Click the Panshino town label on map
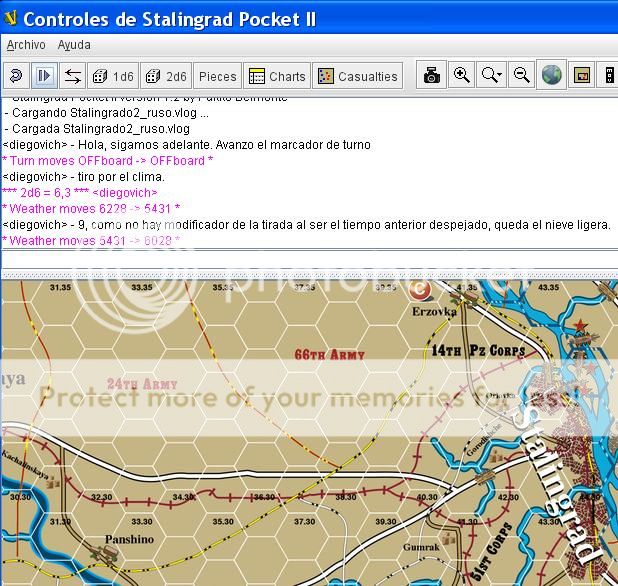Screen dimensions: 618x586 (x=129, y=539)
